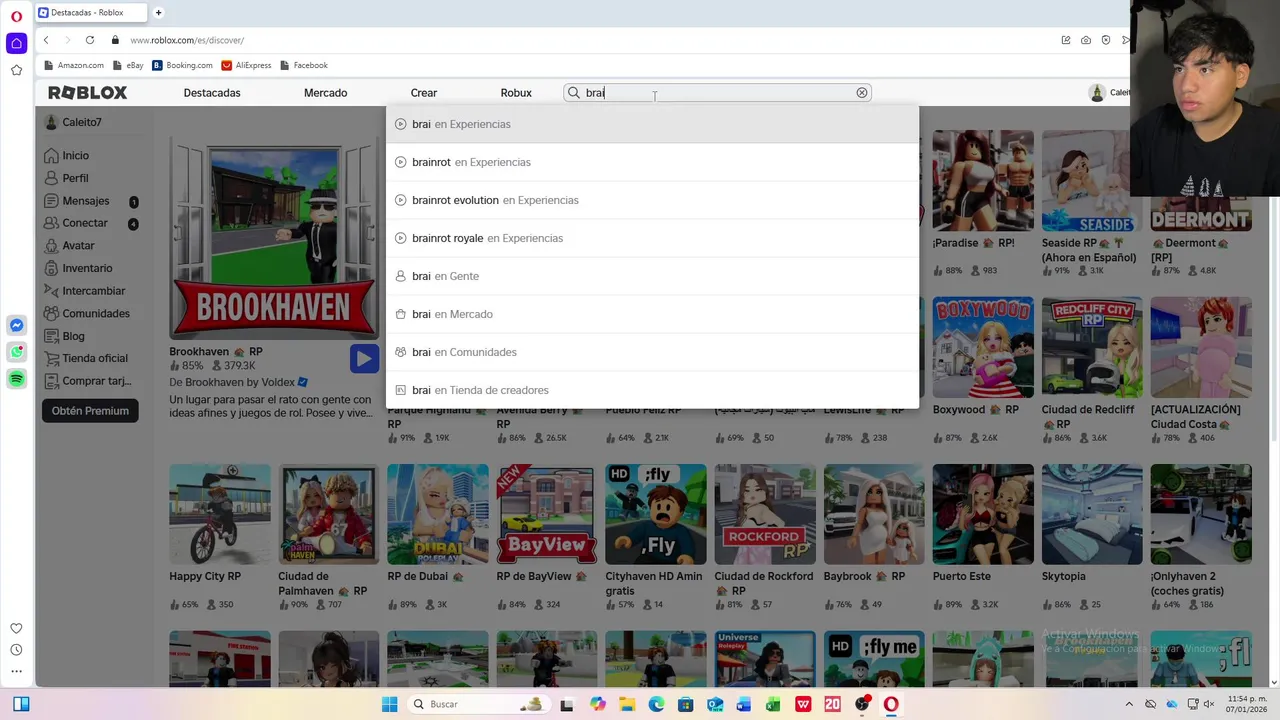Open AliExpress bookmark
Viewport: 1280px width, 720px height.
coord(246,65)
